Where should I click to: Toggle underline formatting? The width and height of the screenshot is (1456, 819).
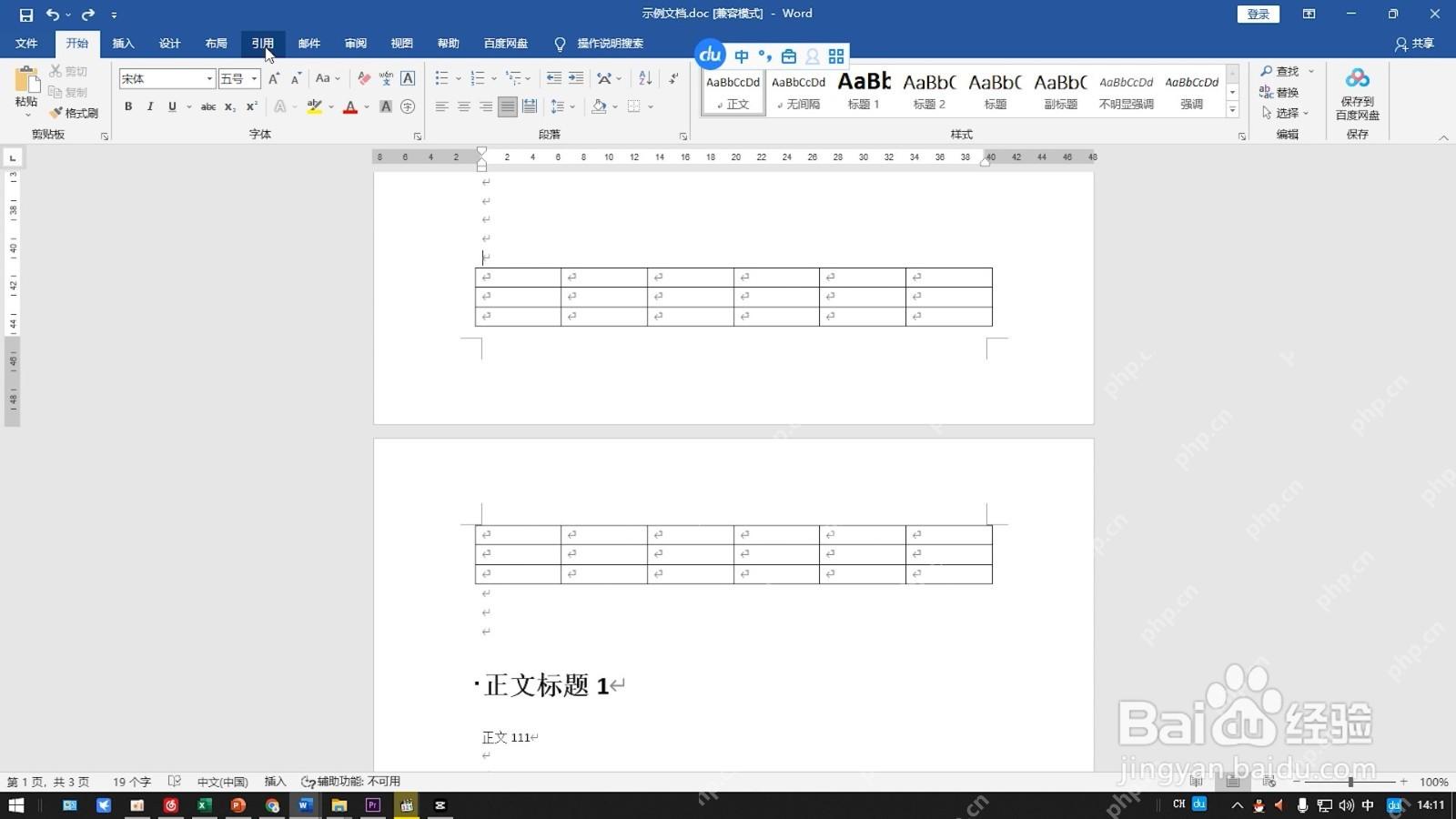pyautogui.click(x=172, y=106)
